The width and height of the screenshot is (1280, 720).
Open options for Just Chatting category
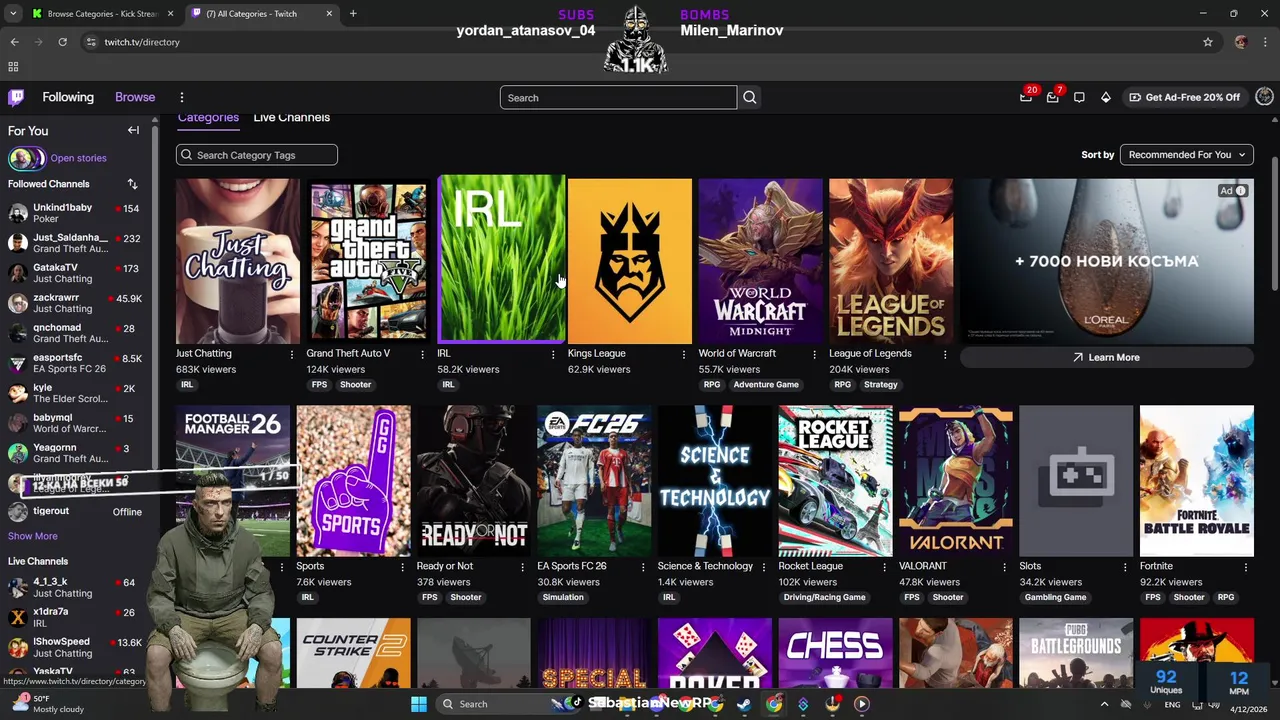(292, 354)
